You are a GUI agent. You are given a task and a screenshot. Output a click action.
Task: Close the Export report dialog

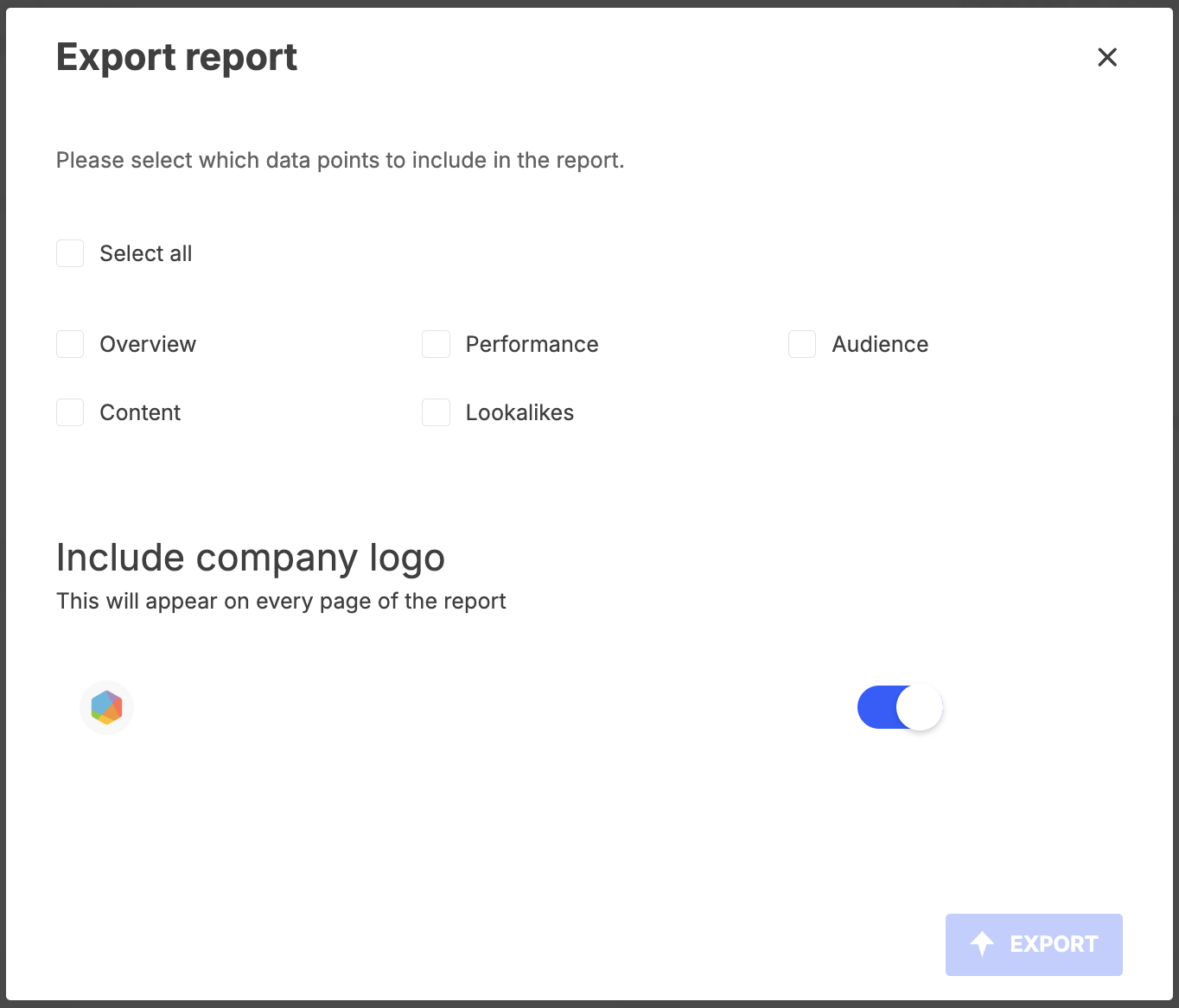click(x=1106, y=57)
